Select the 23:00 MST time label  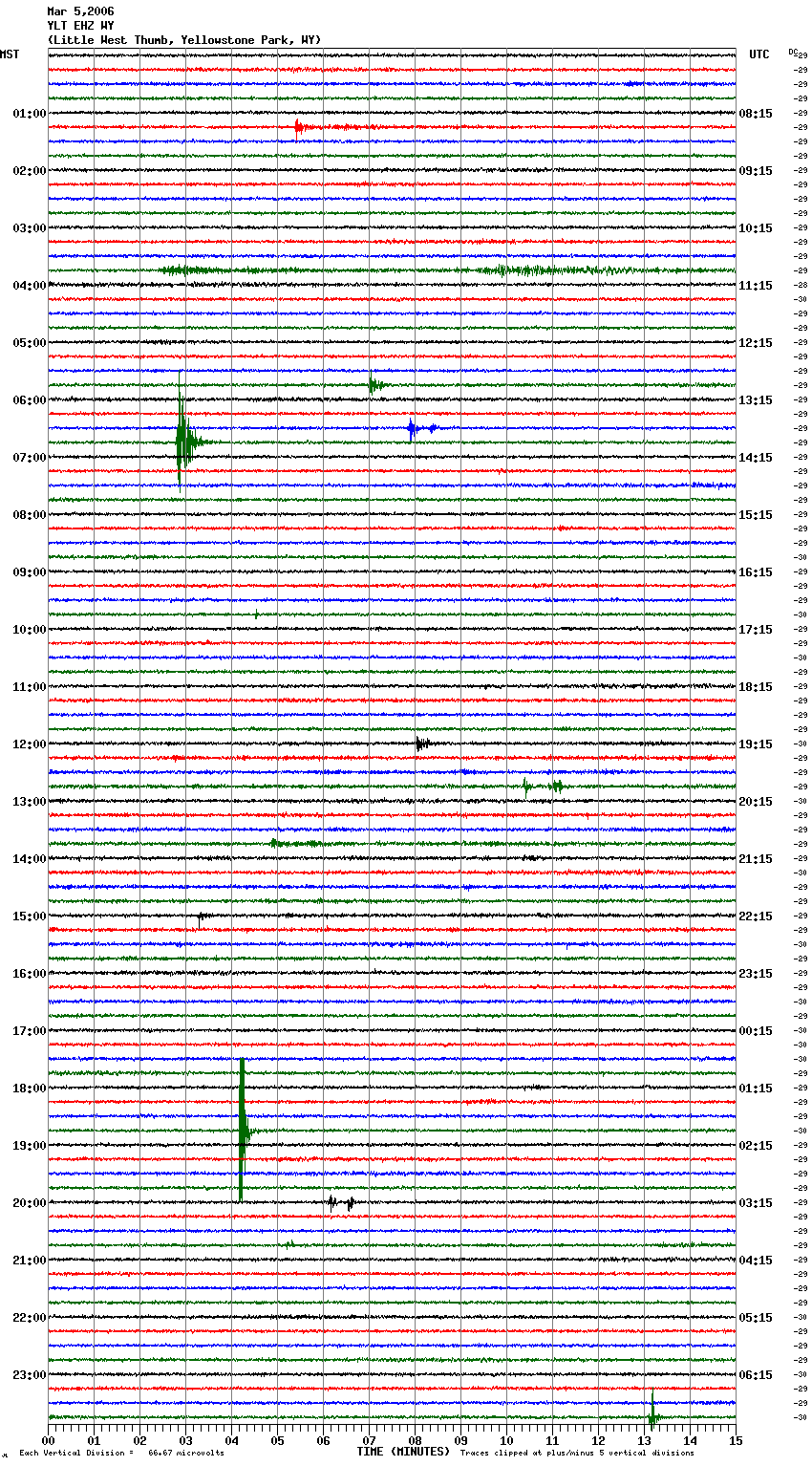[30, 1375]
